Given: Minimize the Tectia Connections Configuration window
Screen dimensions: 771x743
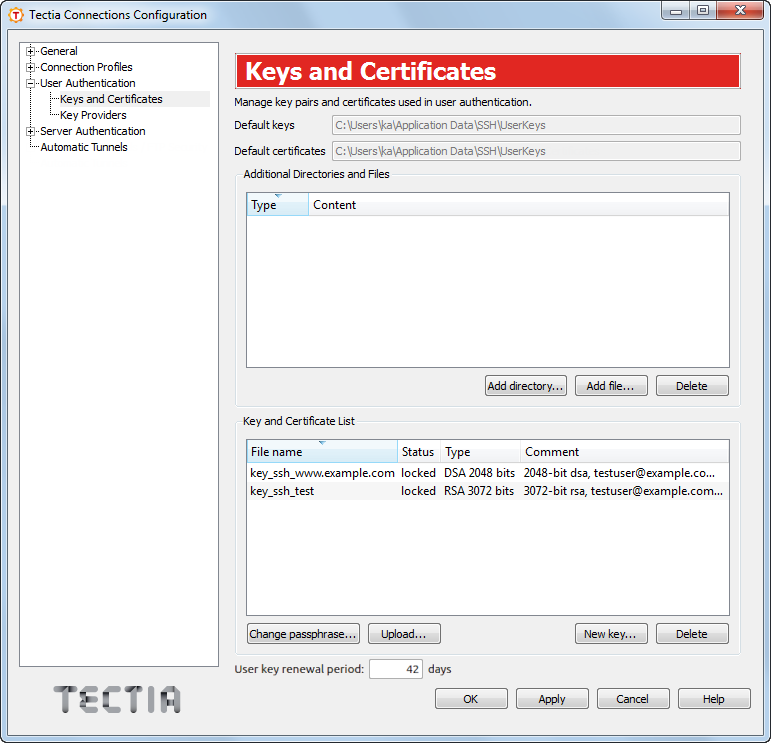Looking at the screenshot, I should [676, 11].
